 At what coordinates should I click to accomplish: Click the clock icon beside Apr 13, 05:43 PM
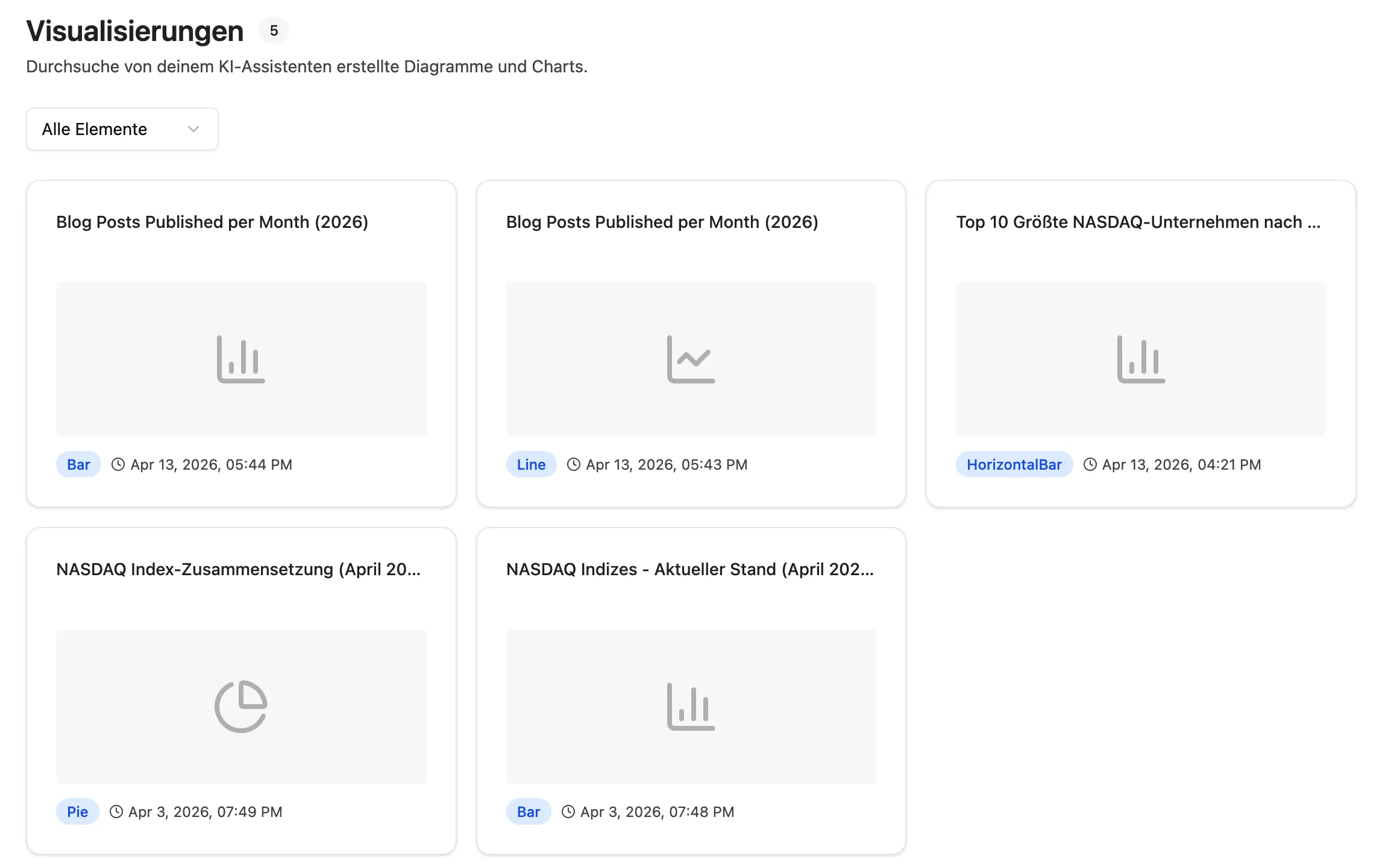click(574, 464)
